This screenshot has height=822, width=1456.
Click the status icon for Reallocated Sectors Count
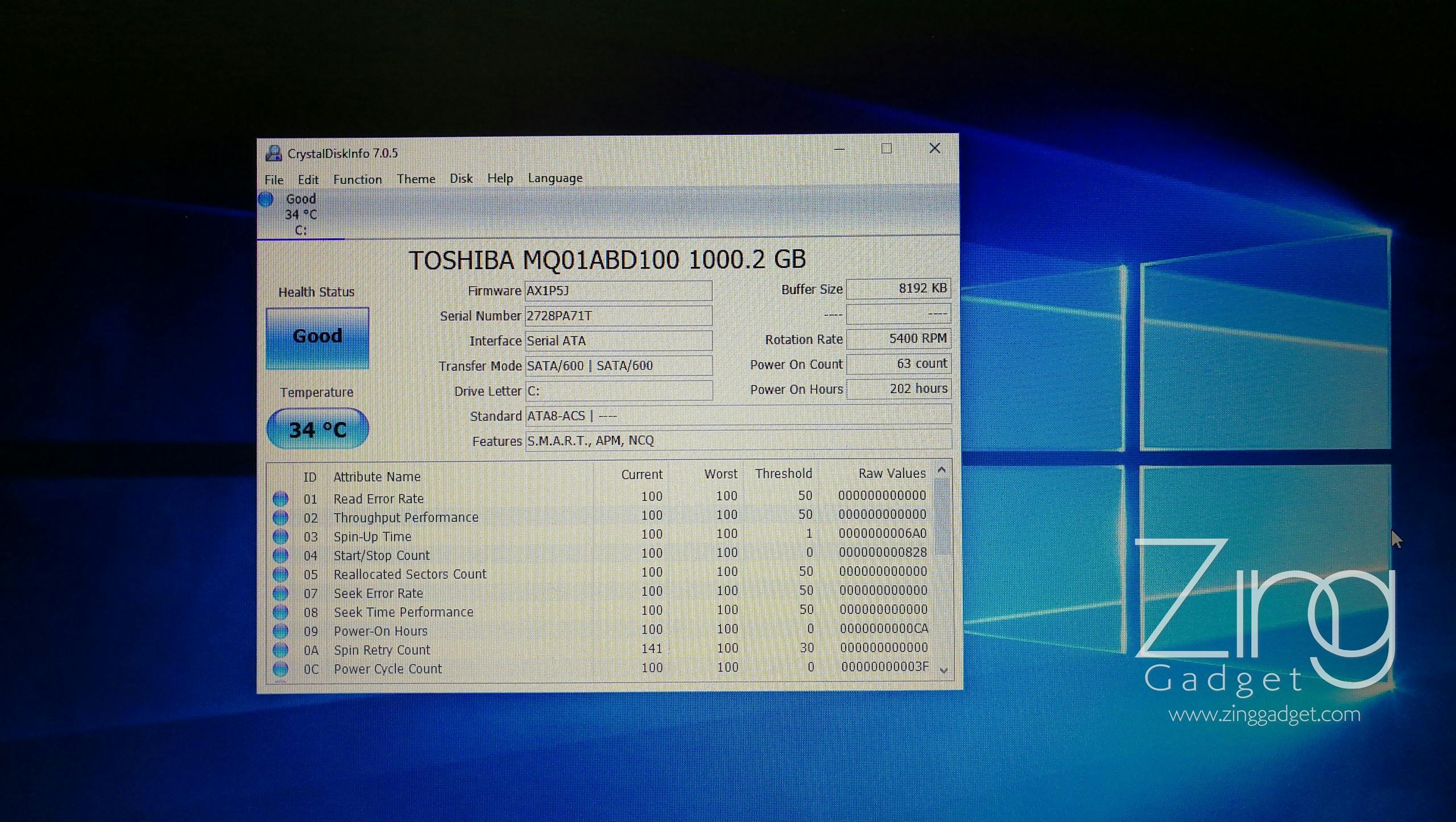click(280, 575)
